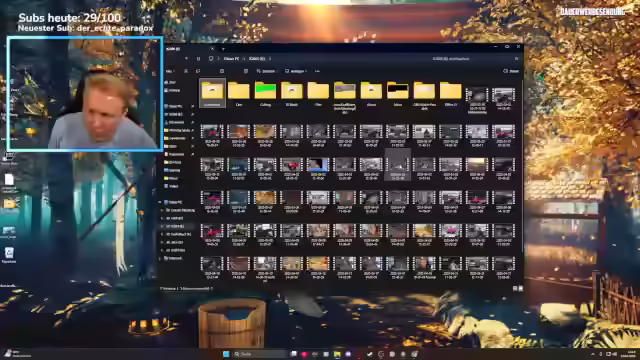The height and width of the screenshot is (360, 640).
Task: Open the Anzeigen dropdown
Action: coord(296,71)
